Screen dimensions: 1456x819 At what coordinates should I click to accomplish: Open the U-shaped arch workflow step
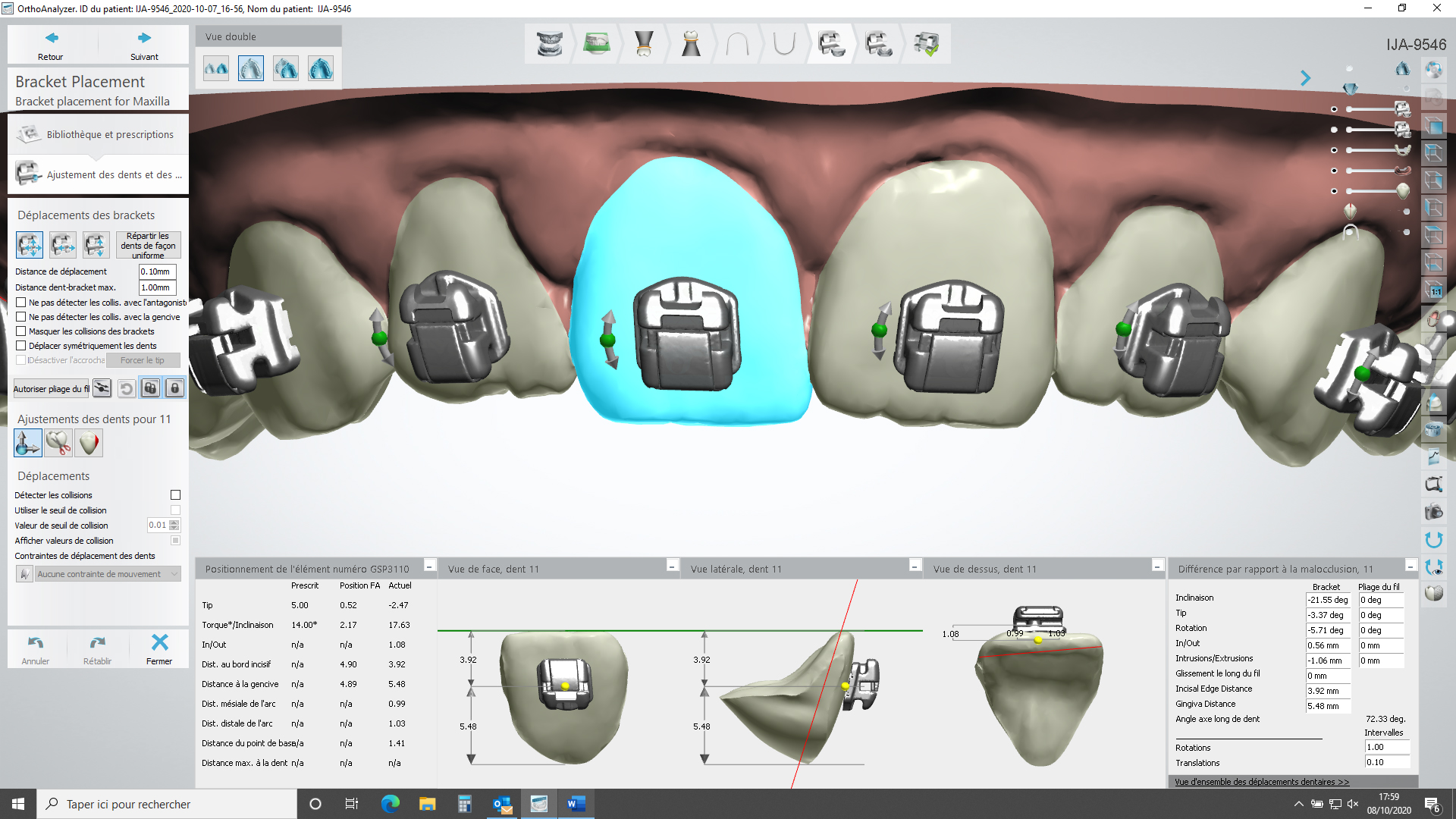pos(784,44)
